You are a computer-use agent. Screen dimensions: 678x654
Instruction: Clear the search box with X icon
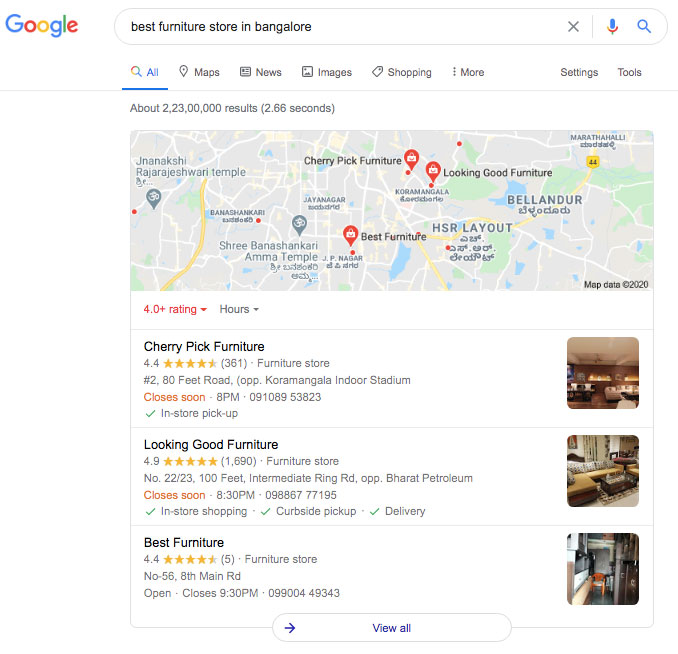pos(573,27)
